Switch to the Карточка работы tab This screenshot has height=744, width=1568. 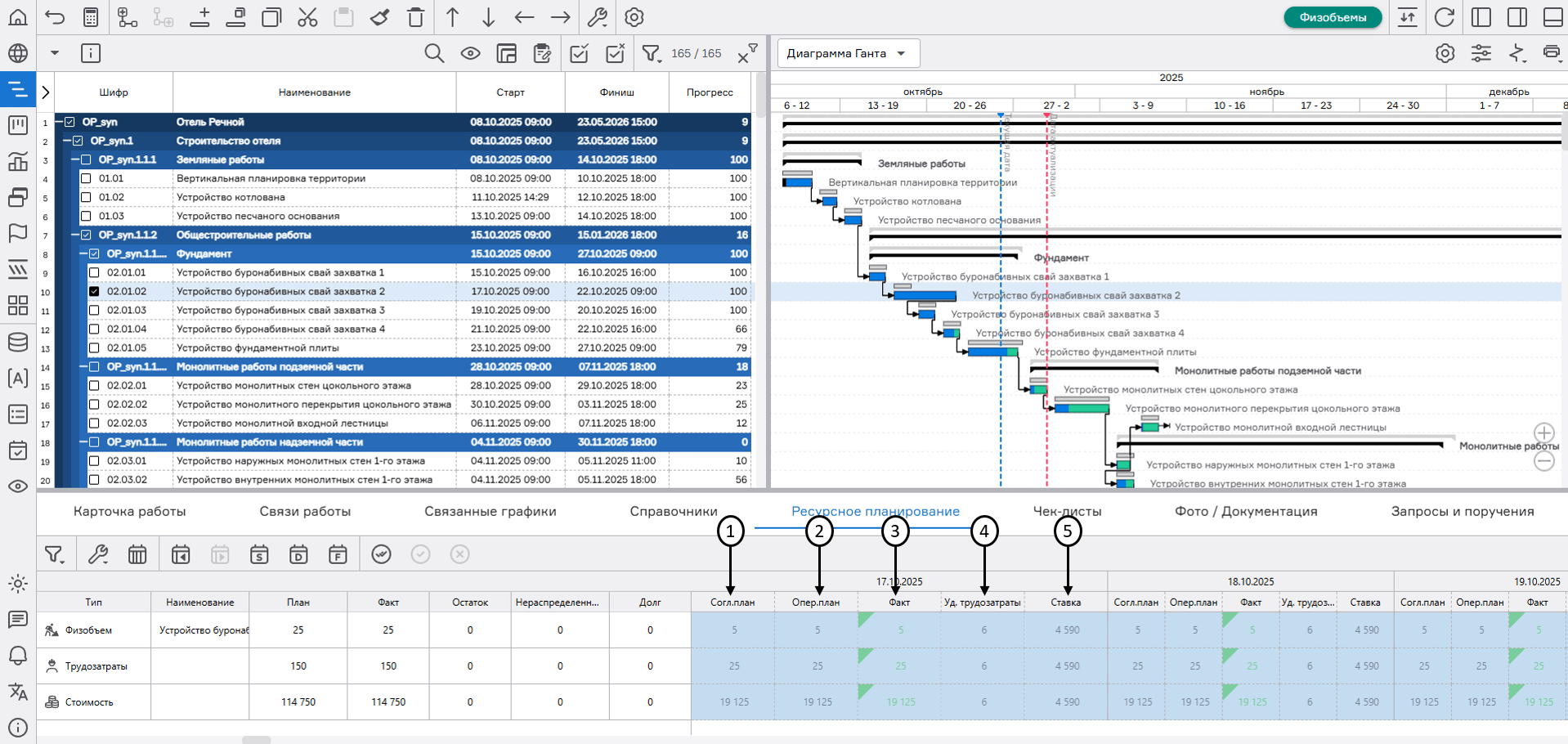(129, 511)
